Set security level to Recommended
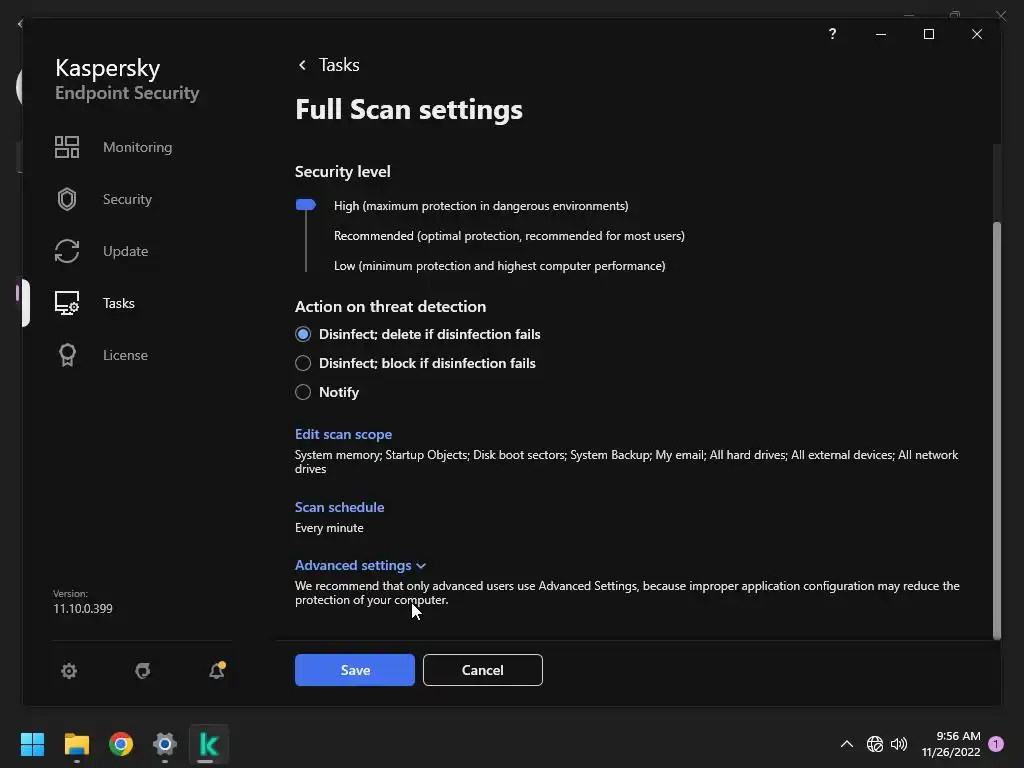This screenshot has height=768, width=1024. [509, 236]
